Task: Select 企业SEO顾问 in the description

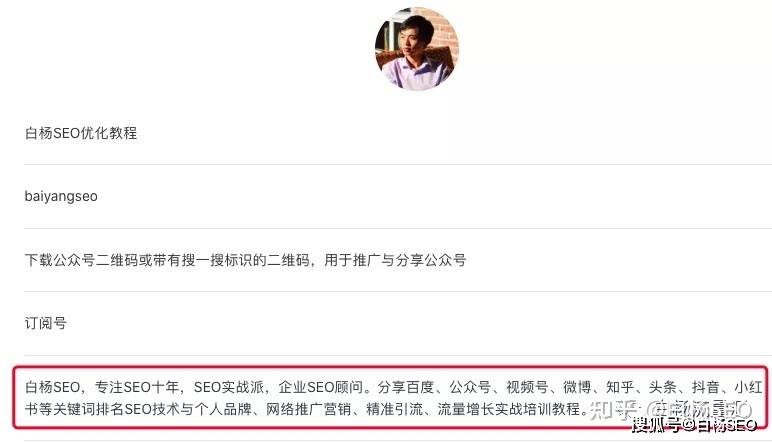Action: point(321,387)
